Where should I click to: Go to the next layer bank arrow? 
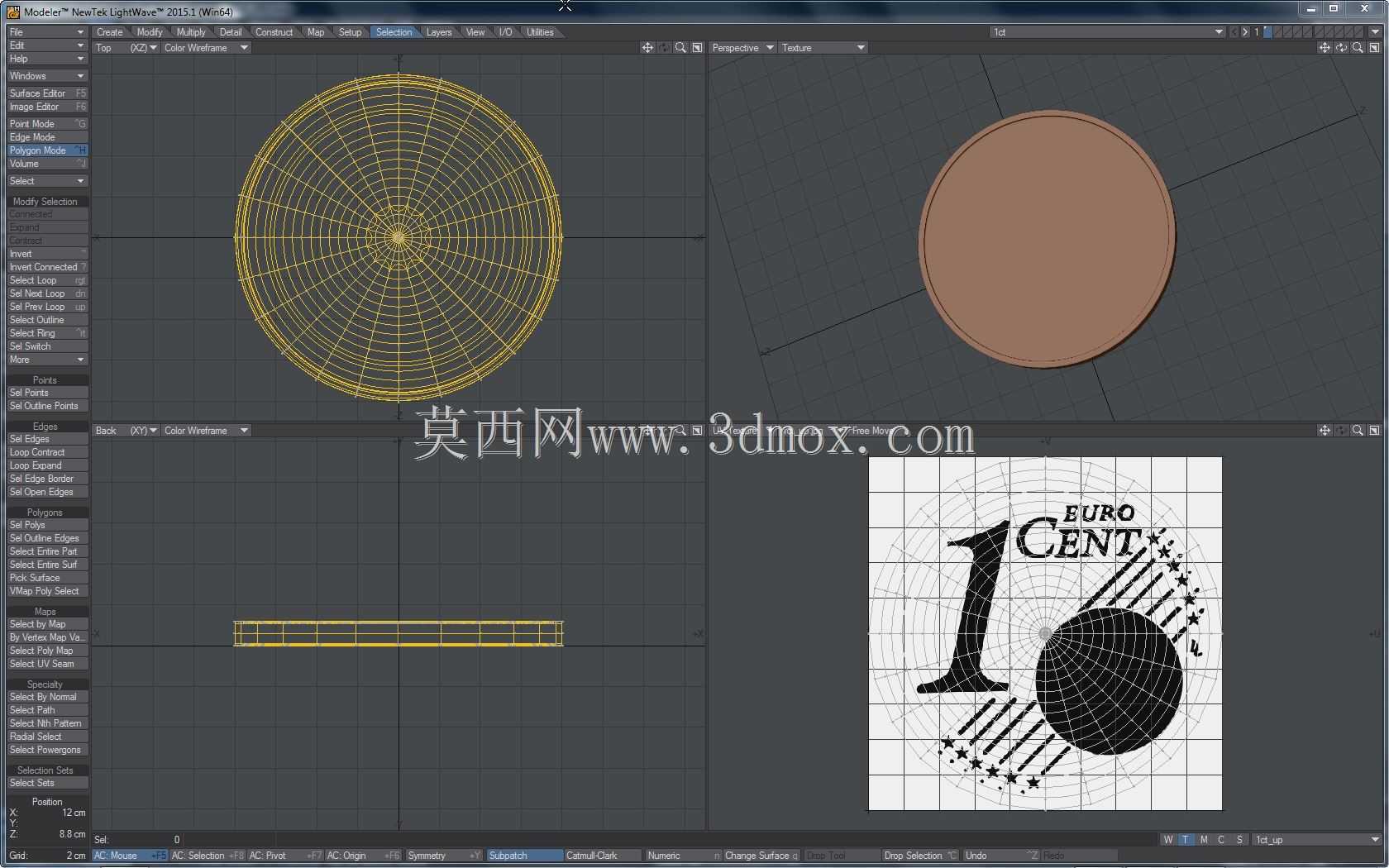[1245, 32]
